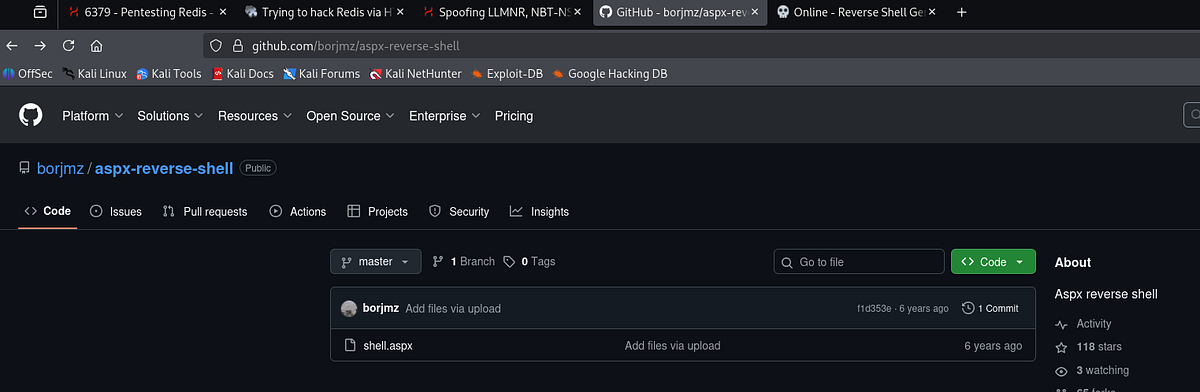The image size is (1200, 392).
Task: Open the Kali Docs bookmark
Action: (243, 73)
